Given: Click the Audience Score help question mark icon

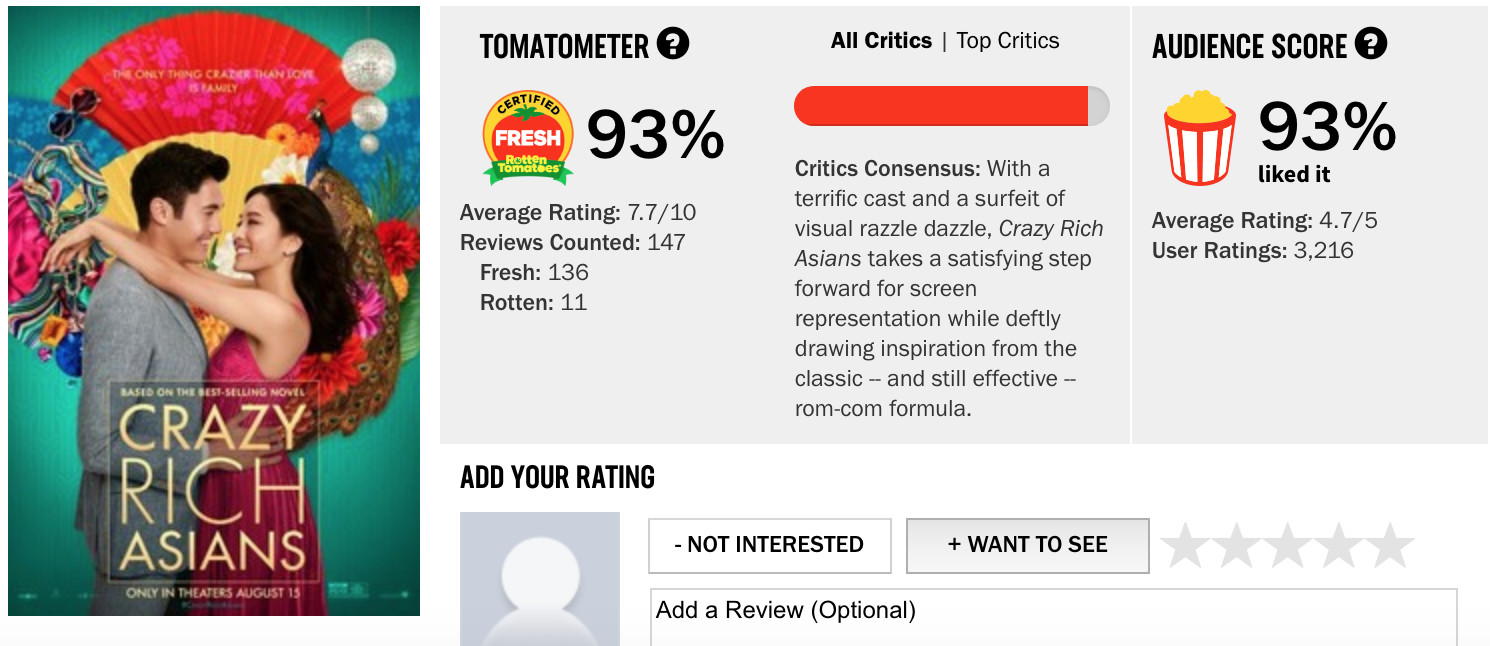Looking at the screenshot, I should [1371, 44].
